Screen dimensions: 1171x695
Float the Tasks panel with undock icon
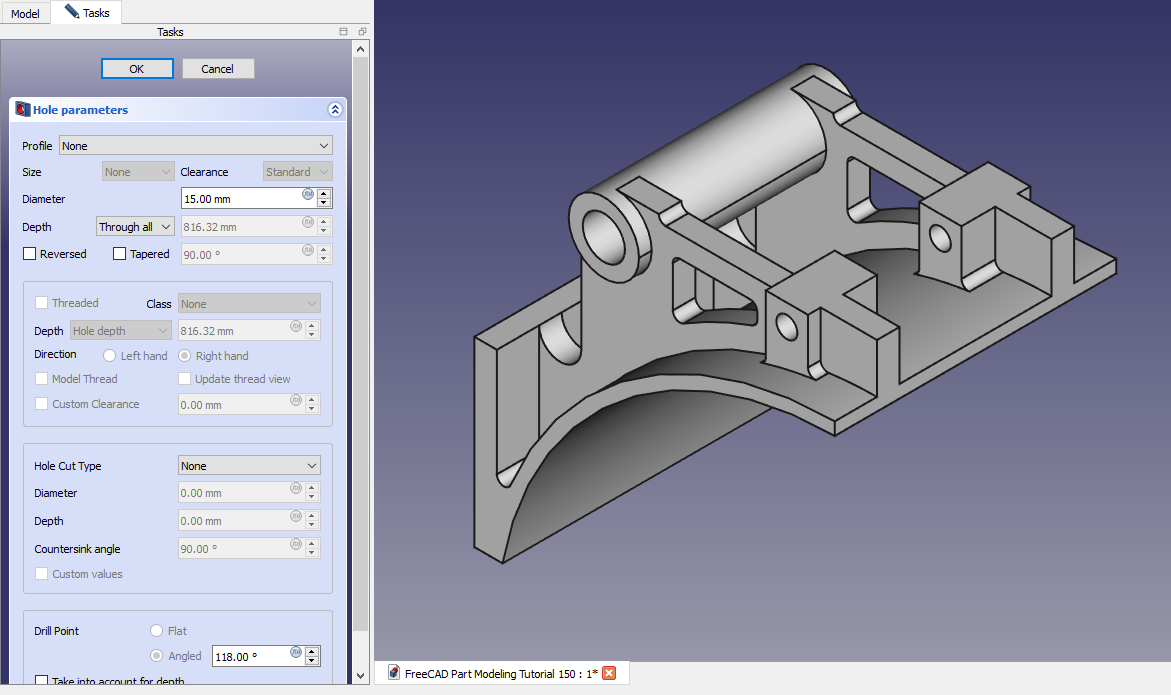[361, 32]
